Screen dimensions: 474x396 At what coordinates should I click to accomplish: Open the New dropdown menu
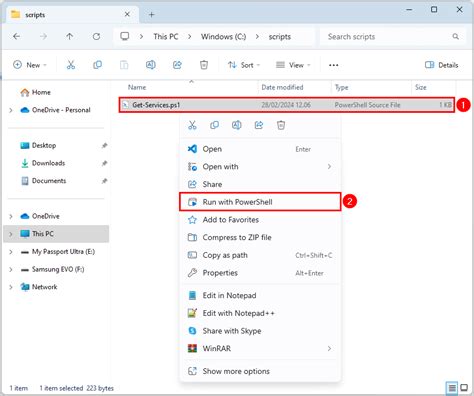(x=30, y=65)
